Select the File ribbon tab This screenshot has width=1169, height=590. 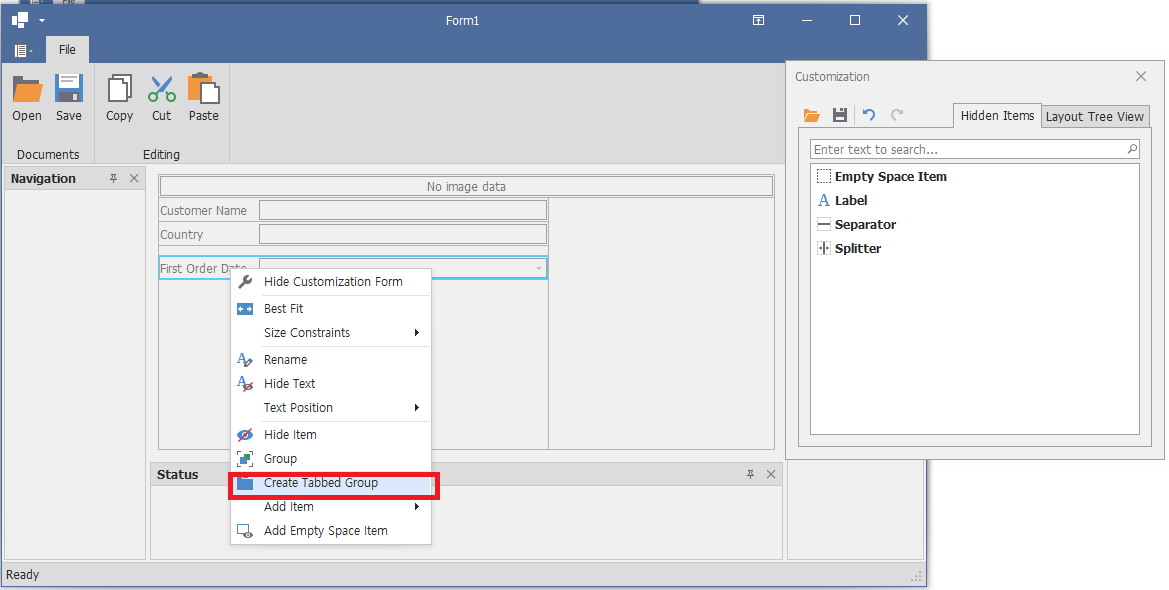click(x=67, y=49)
